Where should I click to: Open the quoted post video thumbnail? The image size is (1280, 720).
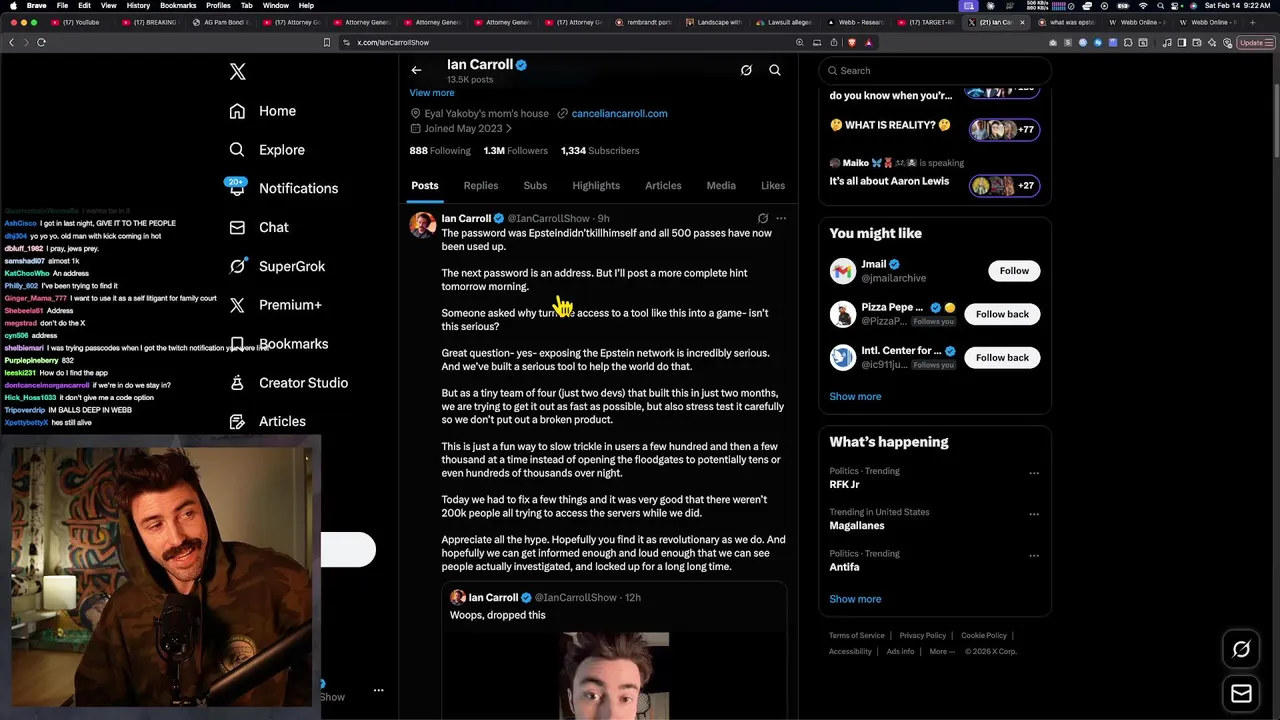[x=614, y=675]
